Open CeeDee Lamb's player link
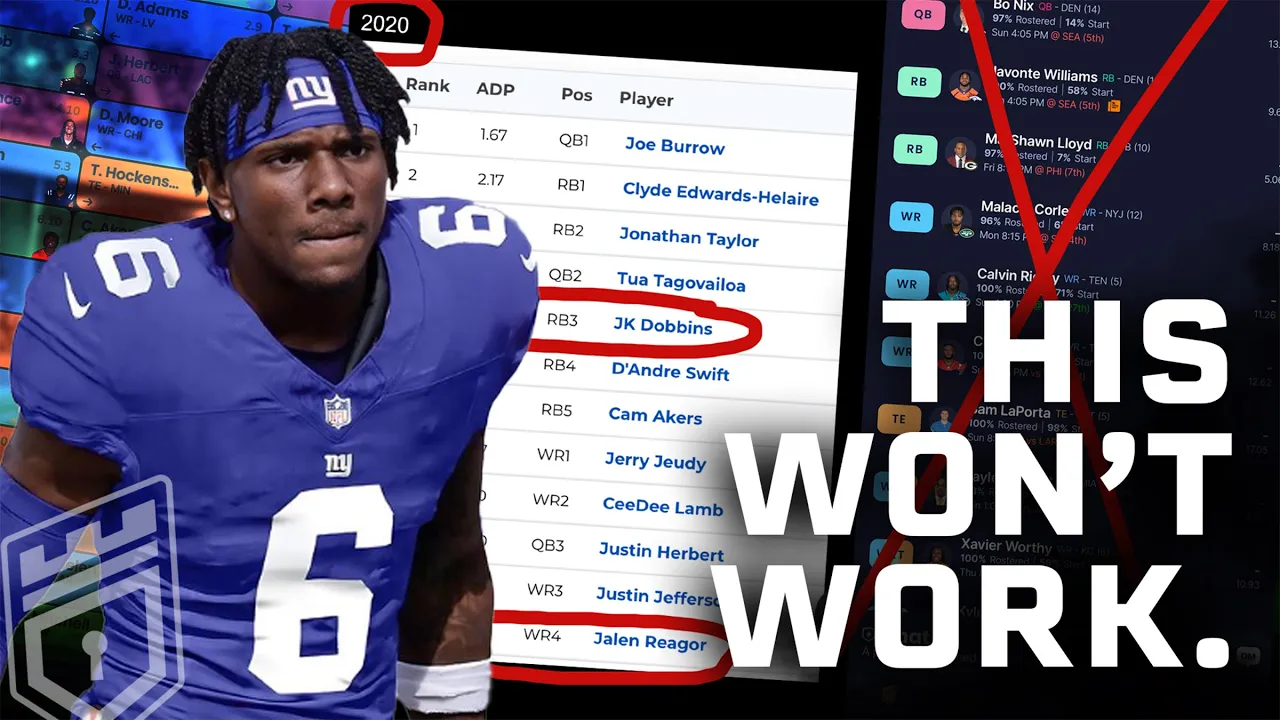 click(x=662, y=506)
